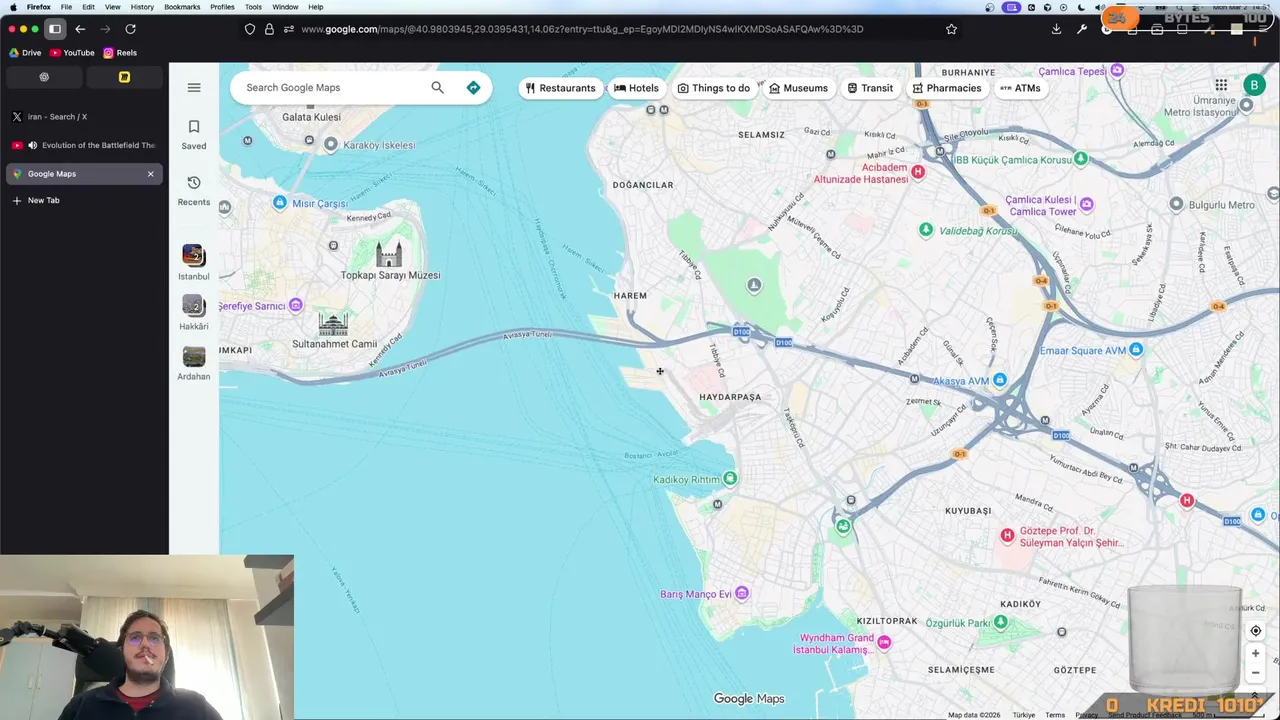Switch to Iran - Search / X tab
Screen dimensions: 1280x720
point(84,117)
